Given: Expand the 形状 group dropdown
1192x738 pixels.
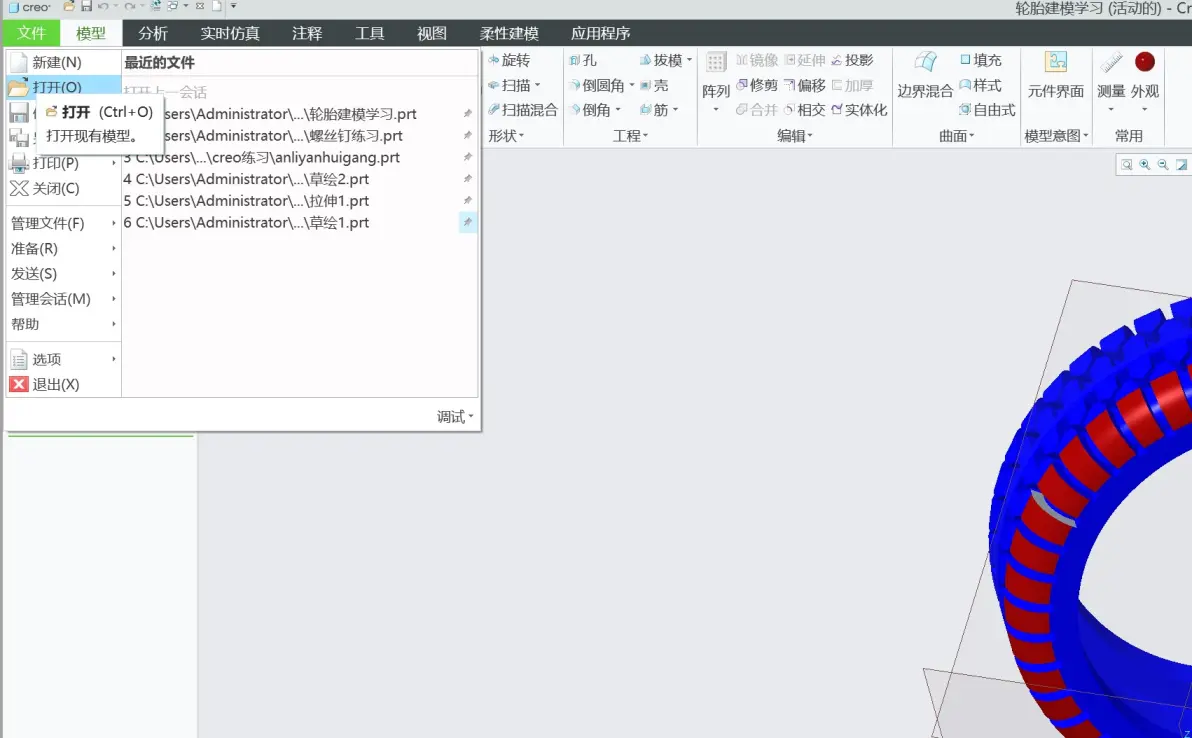Looking at the screenshot, I should (506, 135).
